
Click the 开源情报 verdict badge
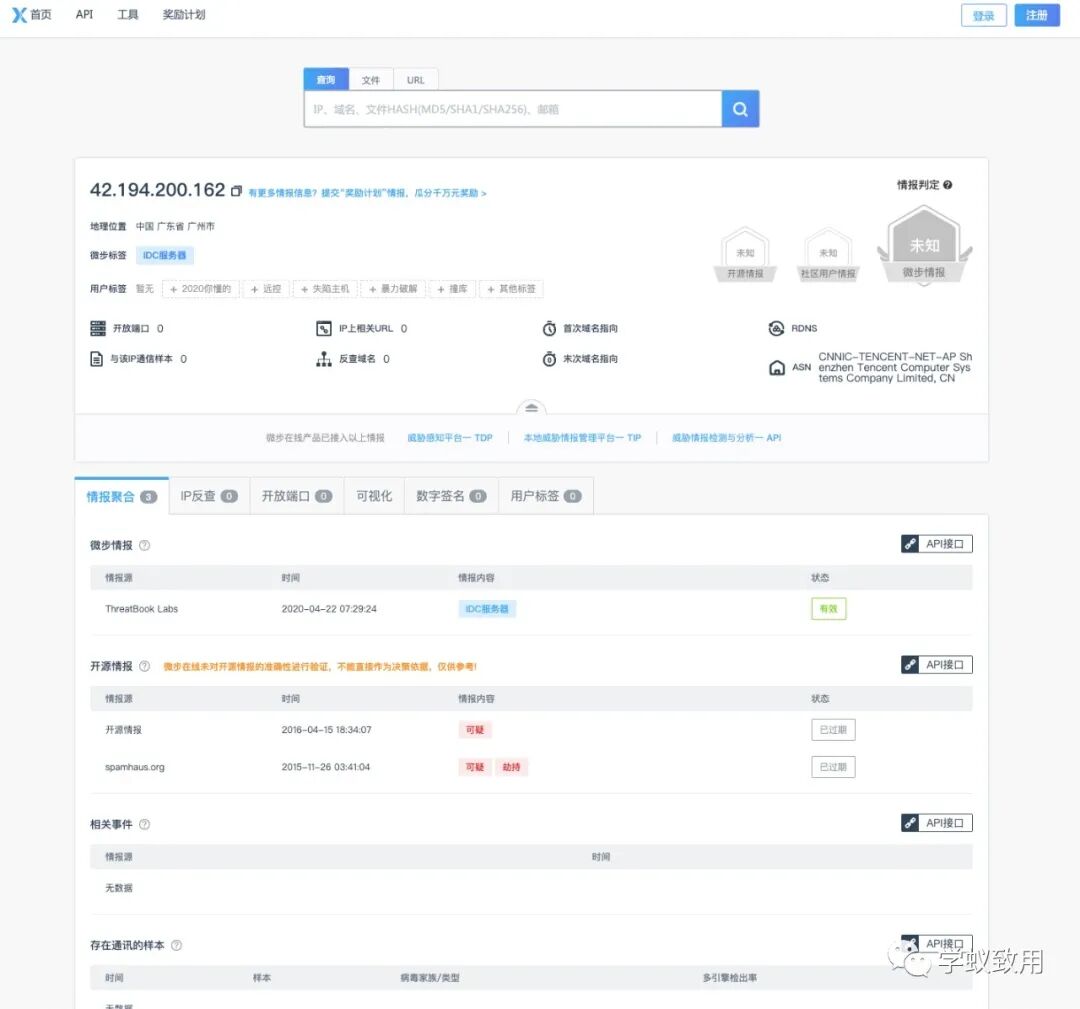[745, 255]
